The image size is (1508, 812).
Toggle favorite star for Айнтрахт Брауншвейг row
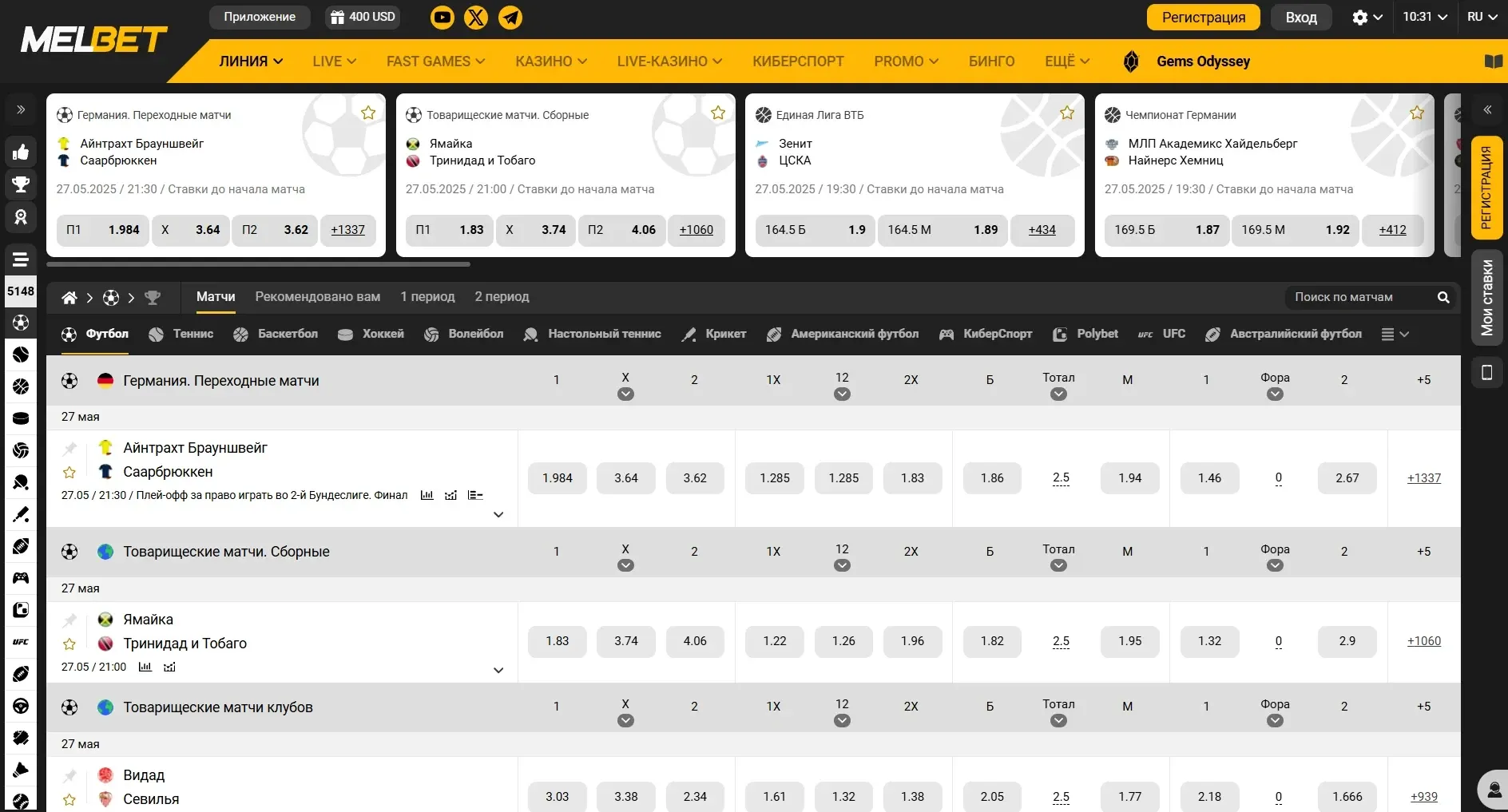coord(69,472)
